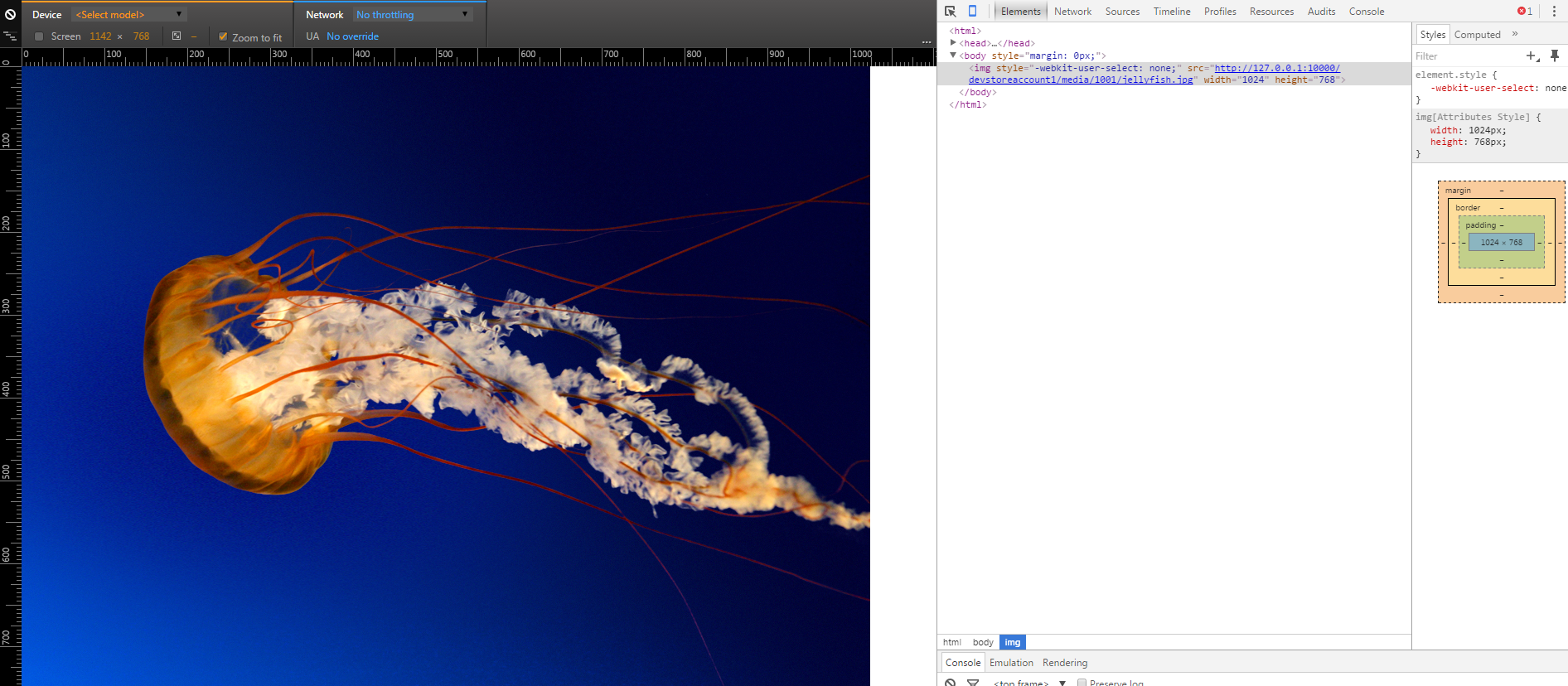Click the img[Attributes Style] selector text
The image size is (1568, 686).
1472,117
